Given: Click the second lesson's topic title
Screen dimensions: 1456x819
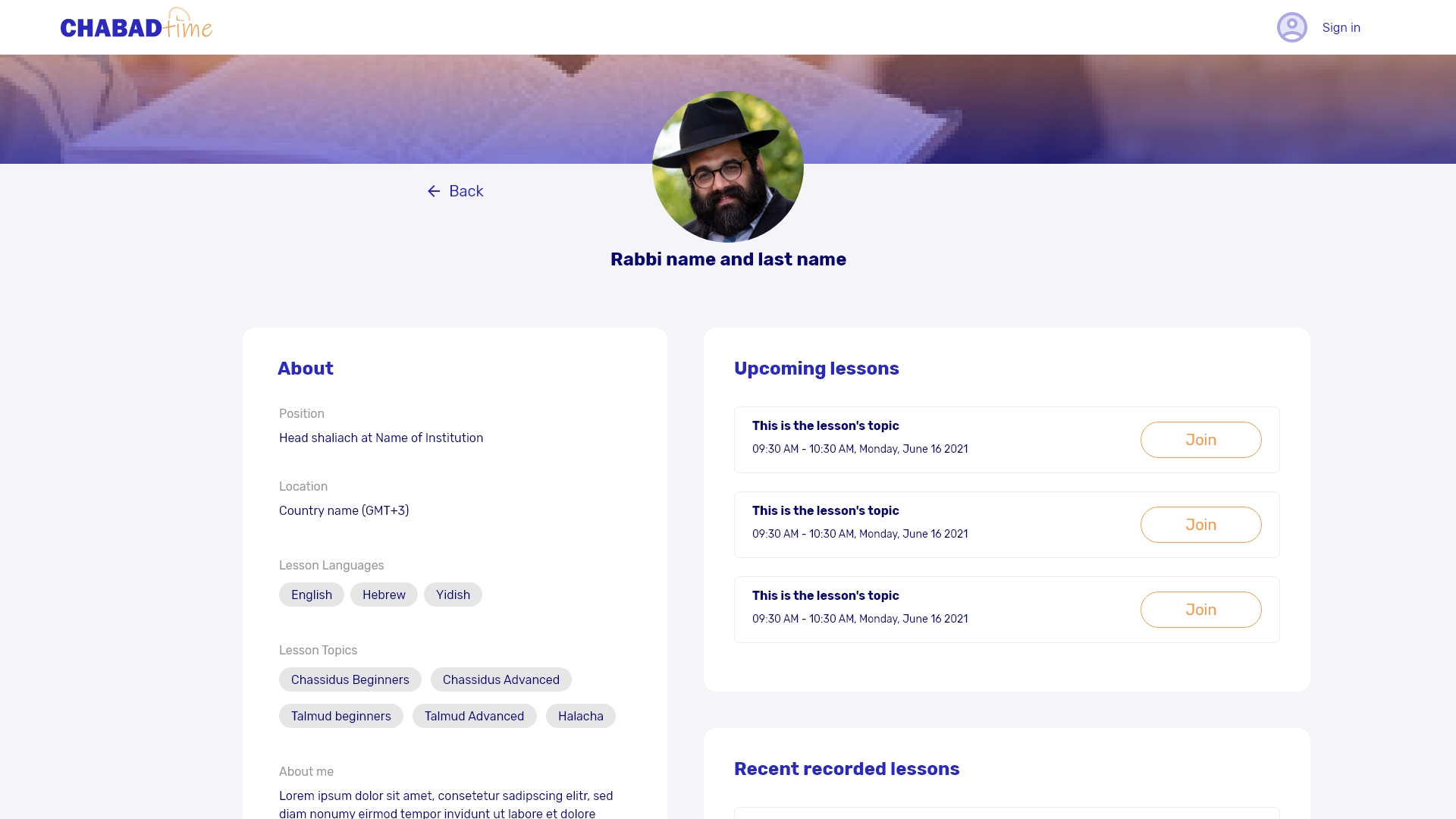Looking at the screenshot, I should [826, 510].
